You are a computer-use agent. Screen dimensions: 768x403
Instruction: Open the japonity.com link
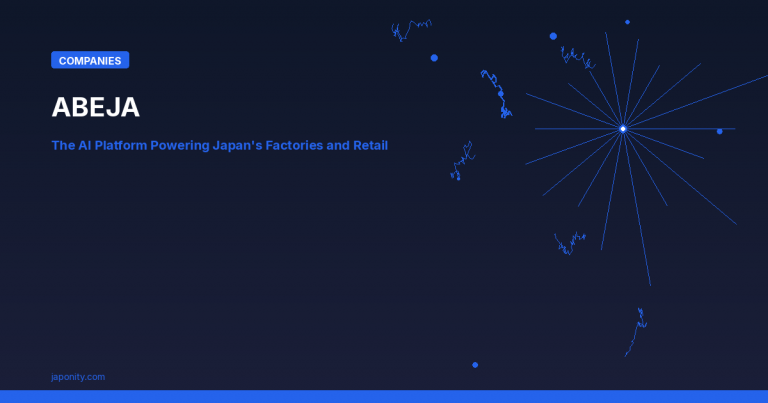(x=78, y=377)
